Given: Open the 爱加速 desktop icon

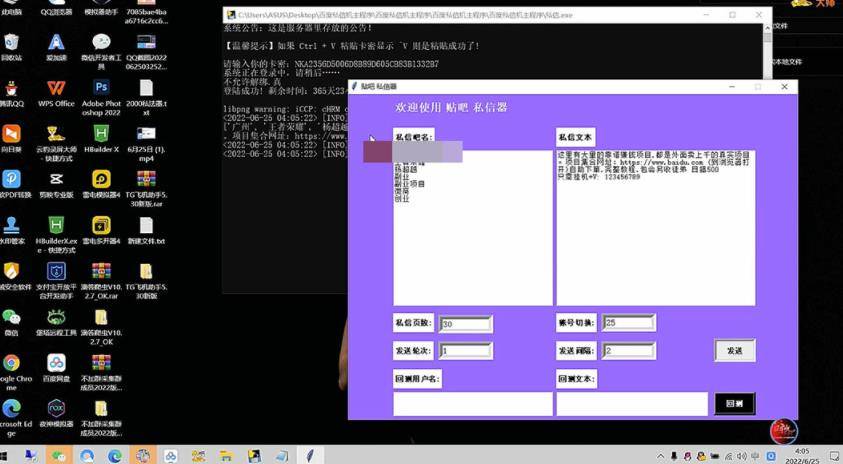Looking at the screenshot, I should 56,47.
